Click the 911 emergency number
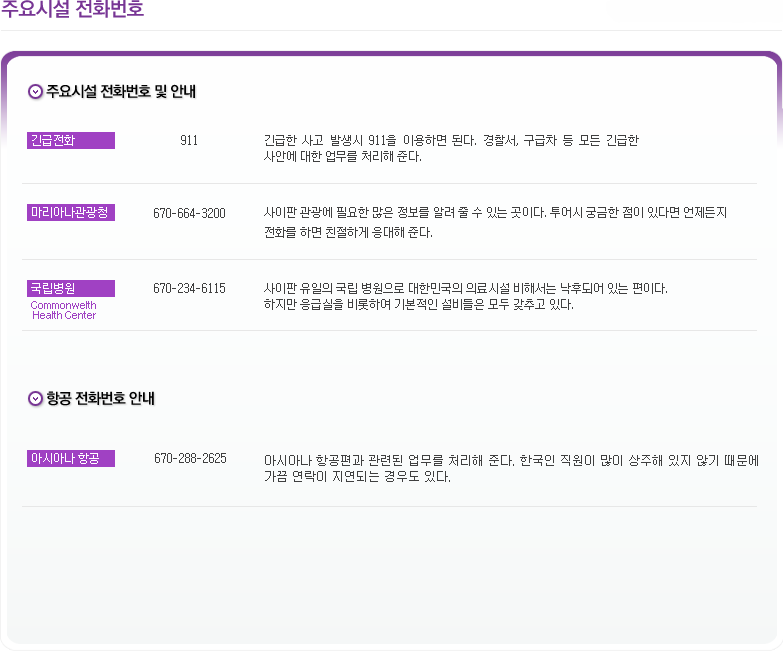 coord(189,141)
